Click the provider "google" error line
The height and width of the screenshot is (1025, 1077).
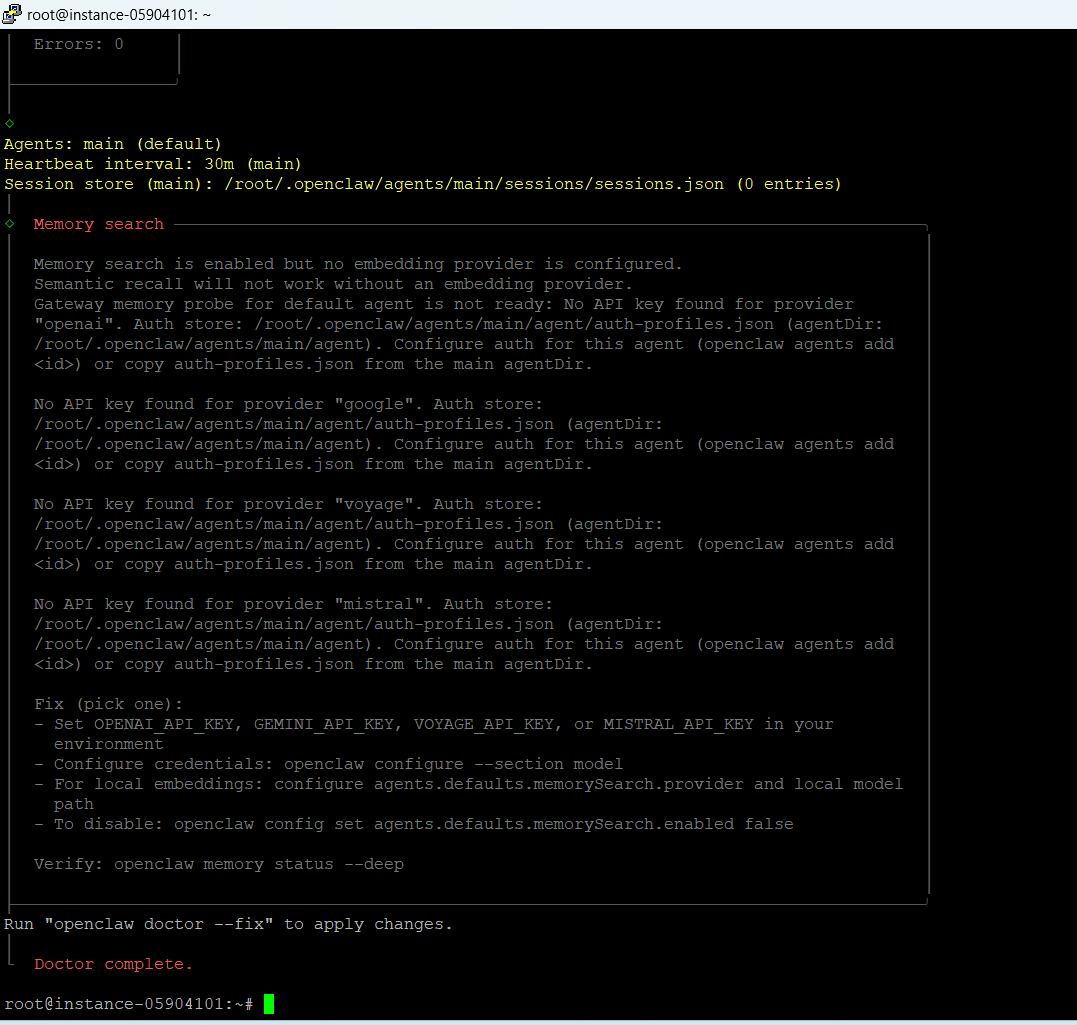pos(288,404)
